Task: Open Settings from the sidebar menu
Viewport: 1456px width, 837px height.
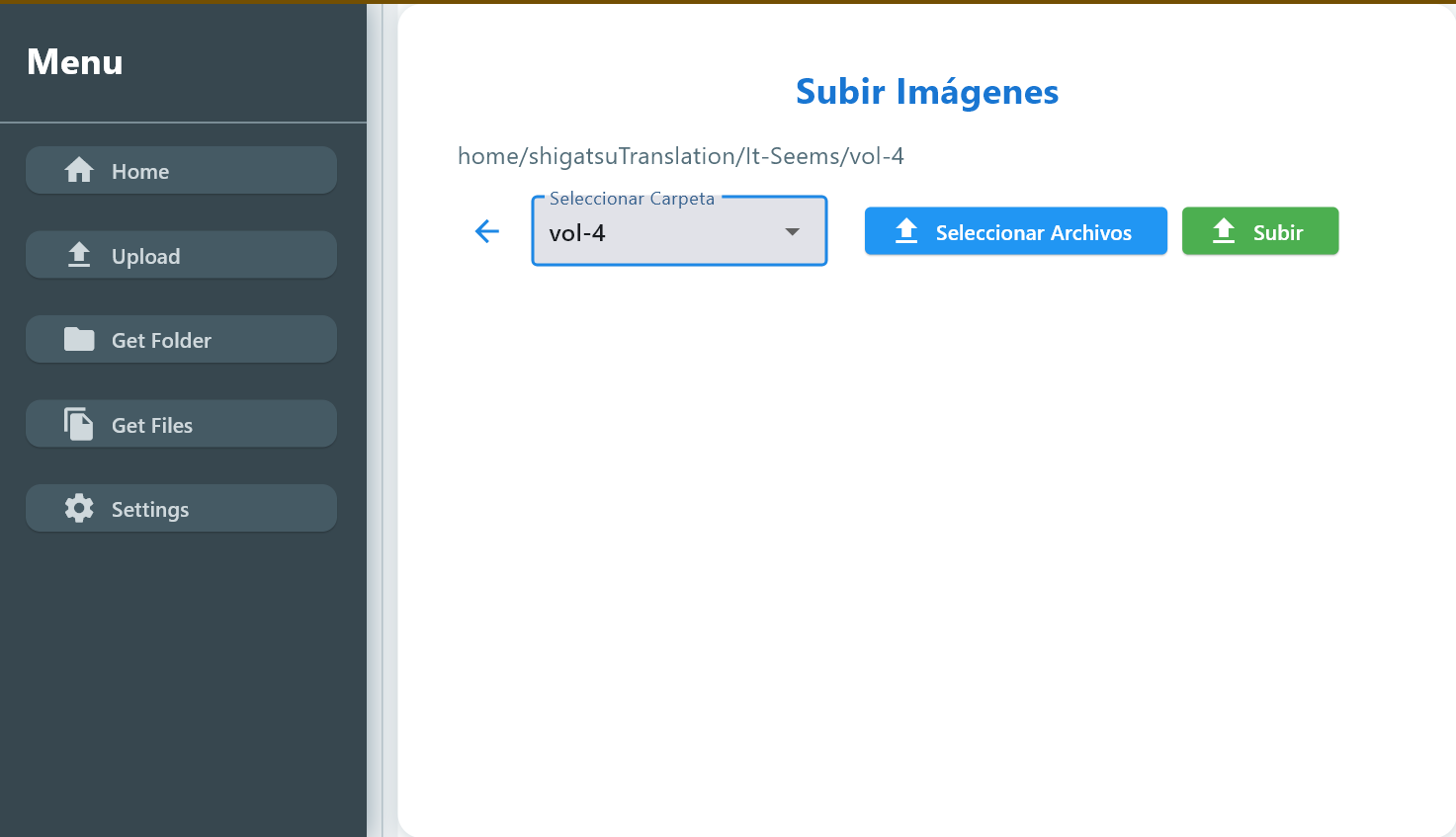Action: pyautogui.click(x=181, y=509)
